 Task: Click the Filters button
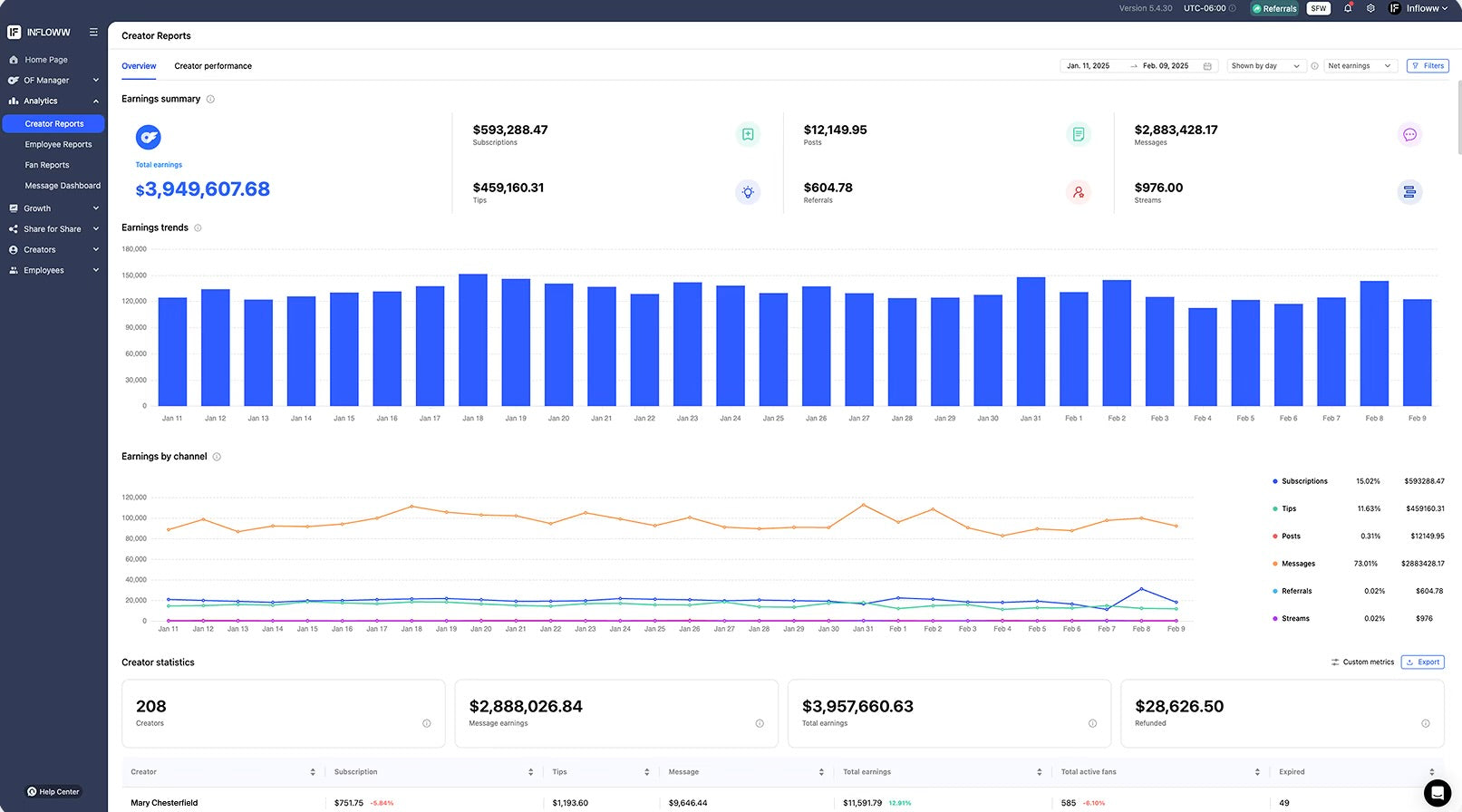1428,66
